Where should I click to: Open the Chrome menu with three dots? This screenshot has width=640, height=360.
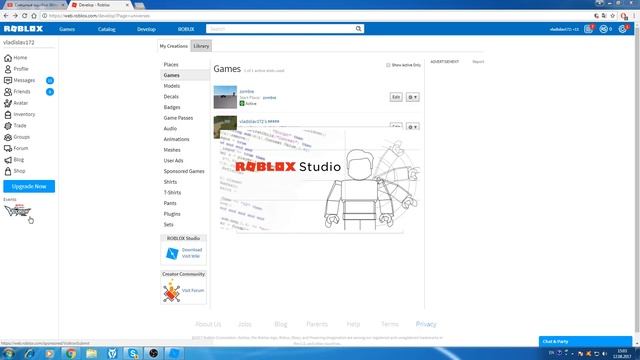(634, 16)
